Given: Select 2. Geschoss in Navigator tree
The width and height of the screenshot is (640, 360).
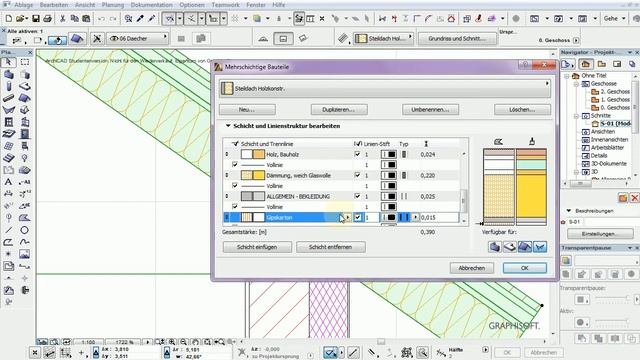Looking at the screenshot, I should tap(615, 91).
